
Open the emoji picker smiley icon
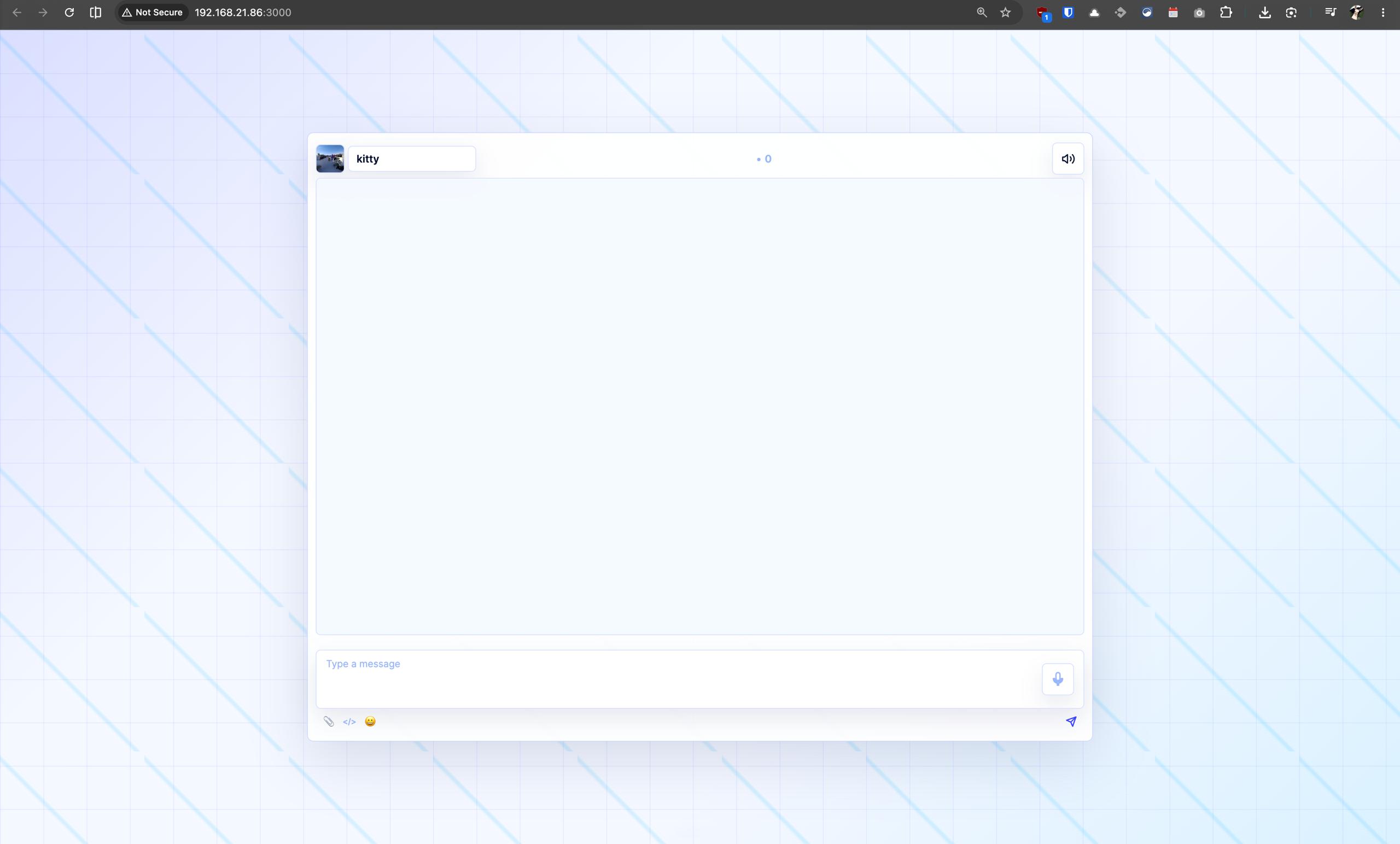[370, 722]
